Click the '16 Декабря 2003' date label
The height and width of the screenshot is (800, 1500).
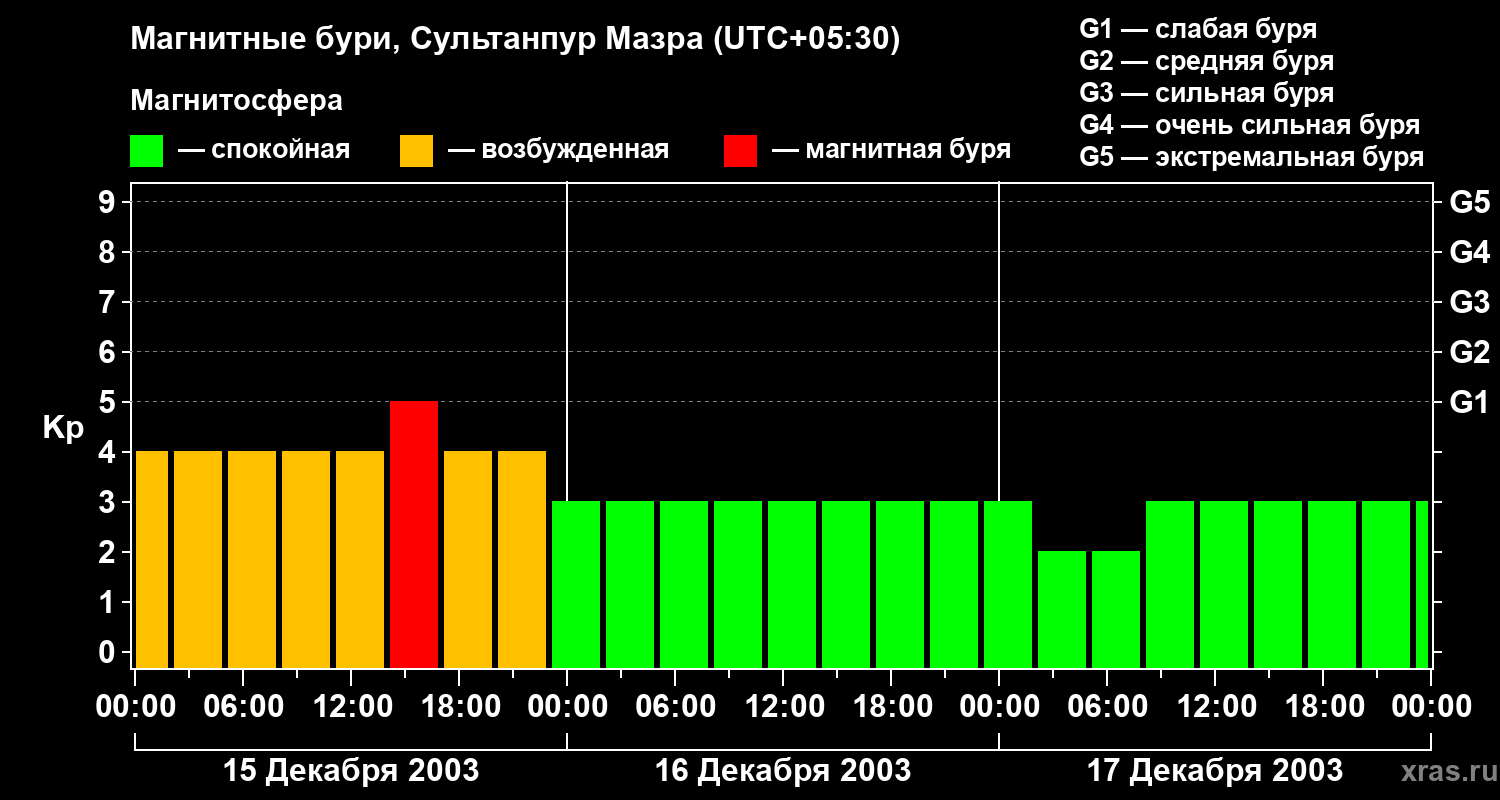pyautogui.click(x=783, y=771)
